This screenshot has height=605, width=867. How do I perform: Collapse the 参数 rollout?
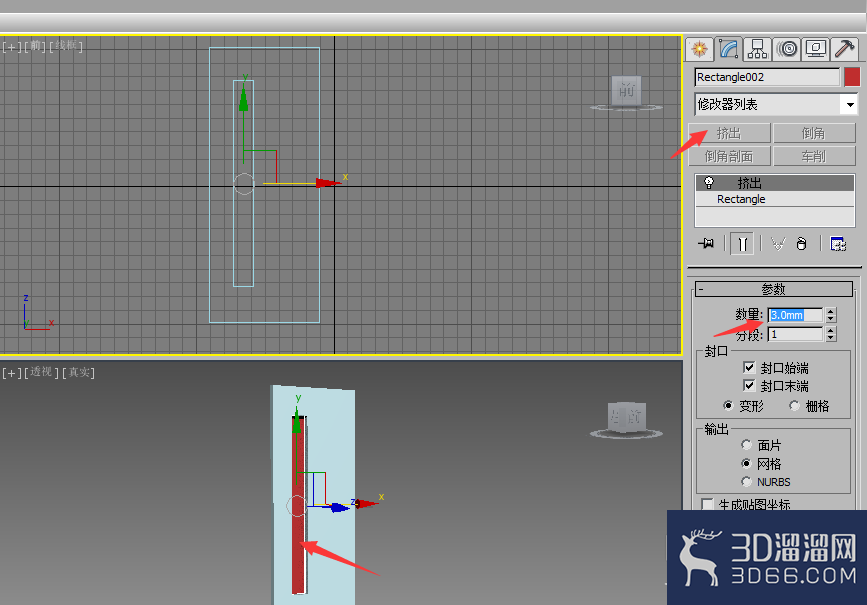click(774, 289)
